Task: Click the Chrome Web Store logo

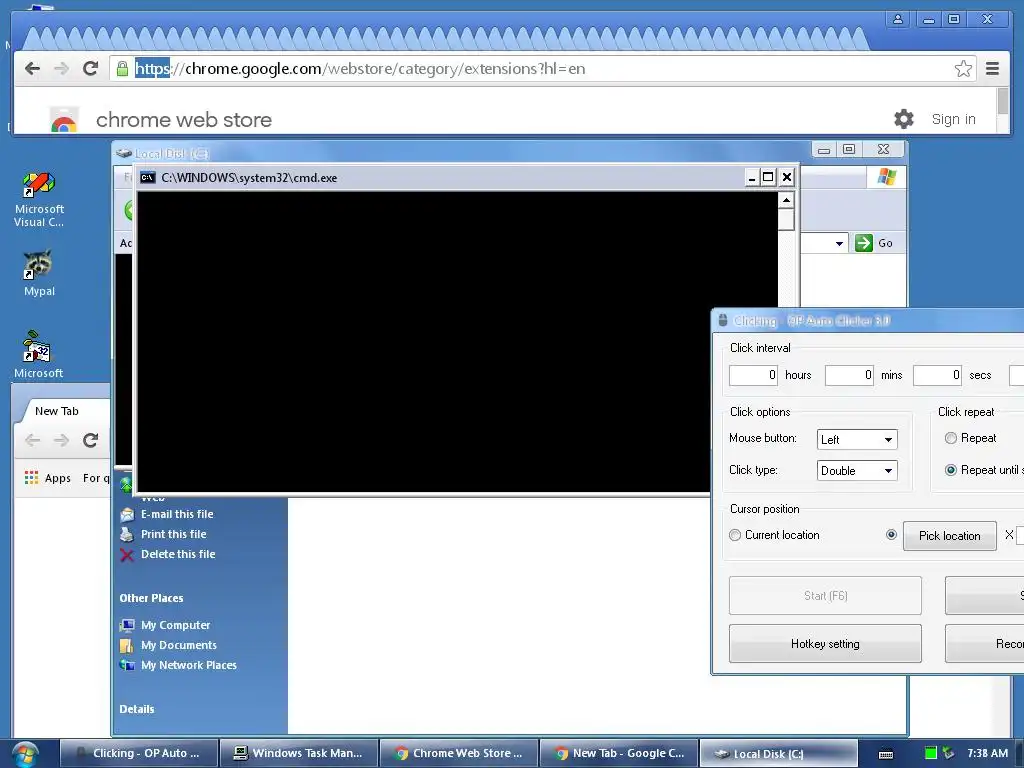Action: [x=64, y=120]
